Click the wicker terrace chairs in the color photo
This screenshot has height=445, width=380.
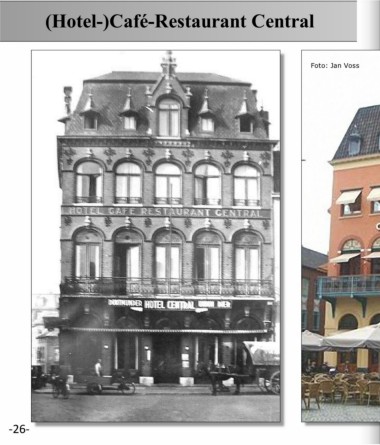click(340, 389)
